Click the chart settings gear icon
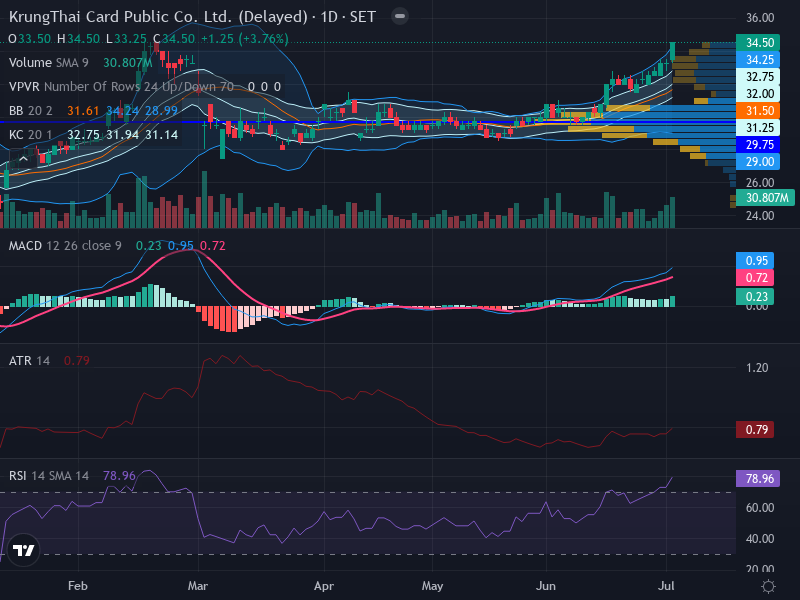800x600 pixels. point(768,586)
